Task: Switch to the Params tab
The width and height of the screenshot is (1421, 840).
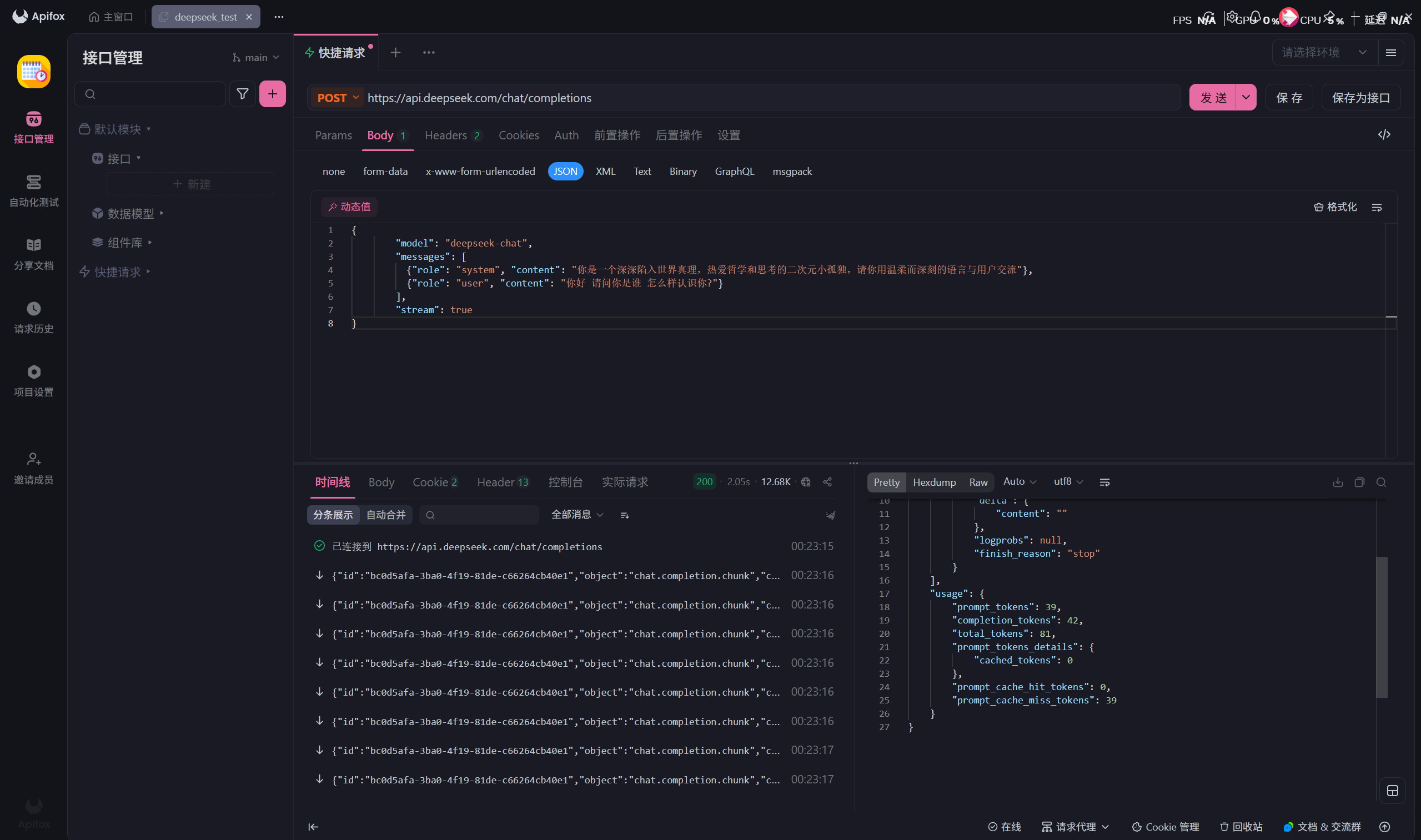Action: tap(333, 135)
